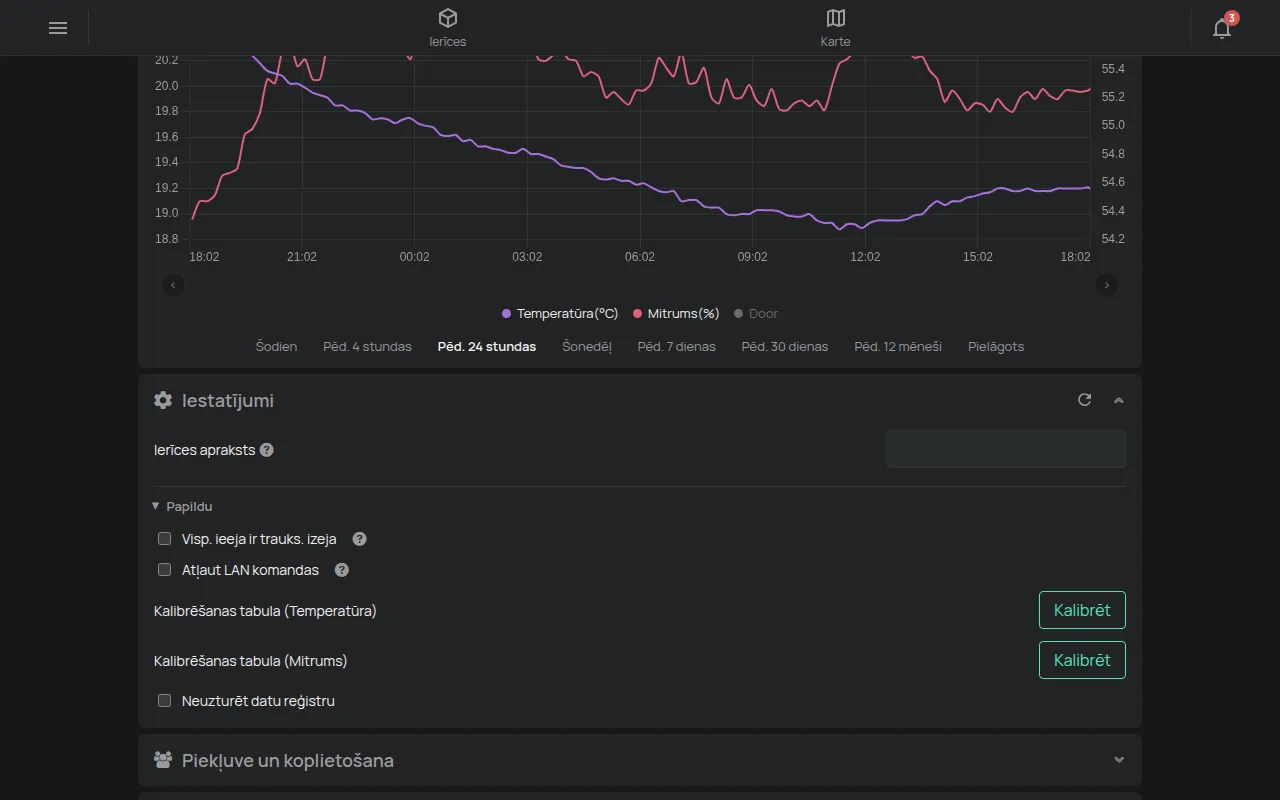Select Pēd. 30 dienas time range
This screenshot has width=1280, height=800.
tap(785, 347)
